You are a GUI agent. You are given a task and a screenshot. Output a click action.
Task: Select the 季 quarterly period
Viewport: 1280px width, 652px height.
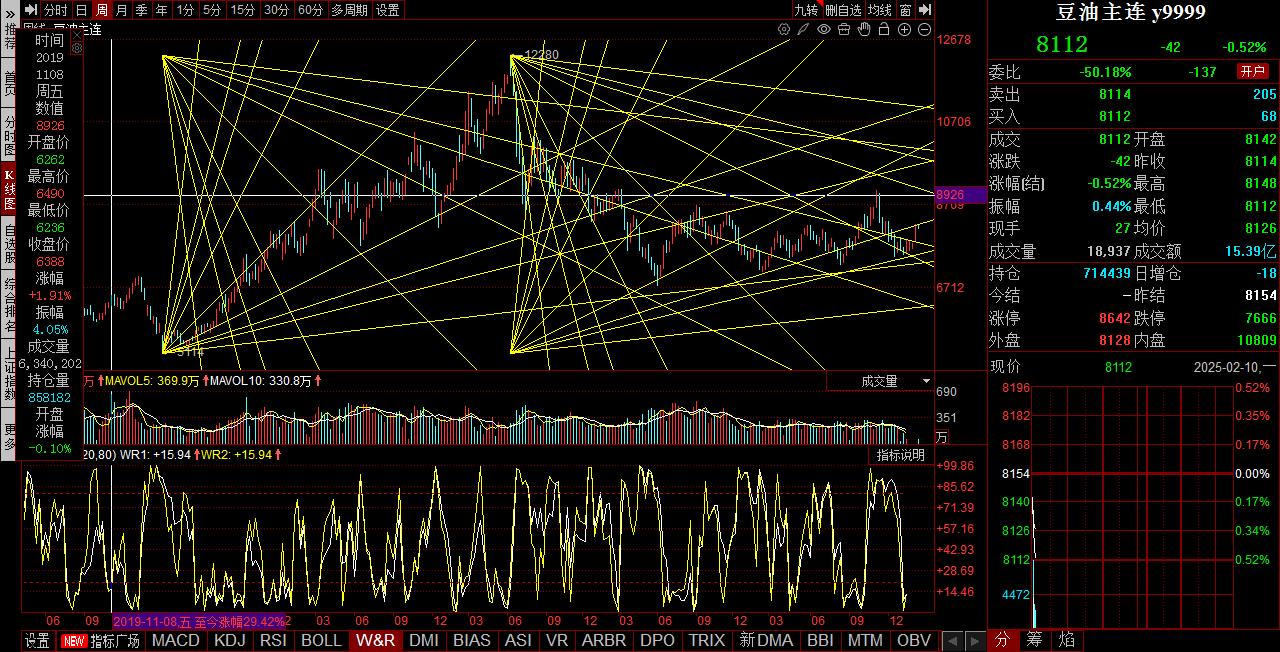tap(142, 10)
